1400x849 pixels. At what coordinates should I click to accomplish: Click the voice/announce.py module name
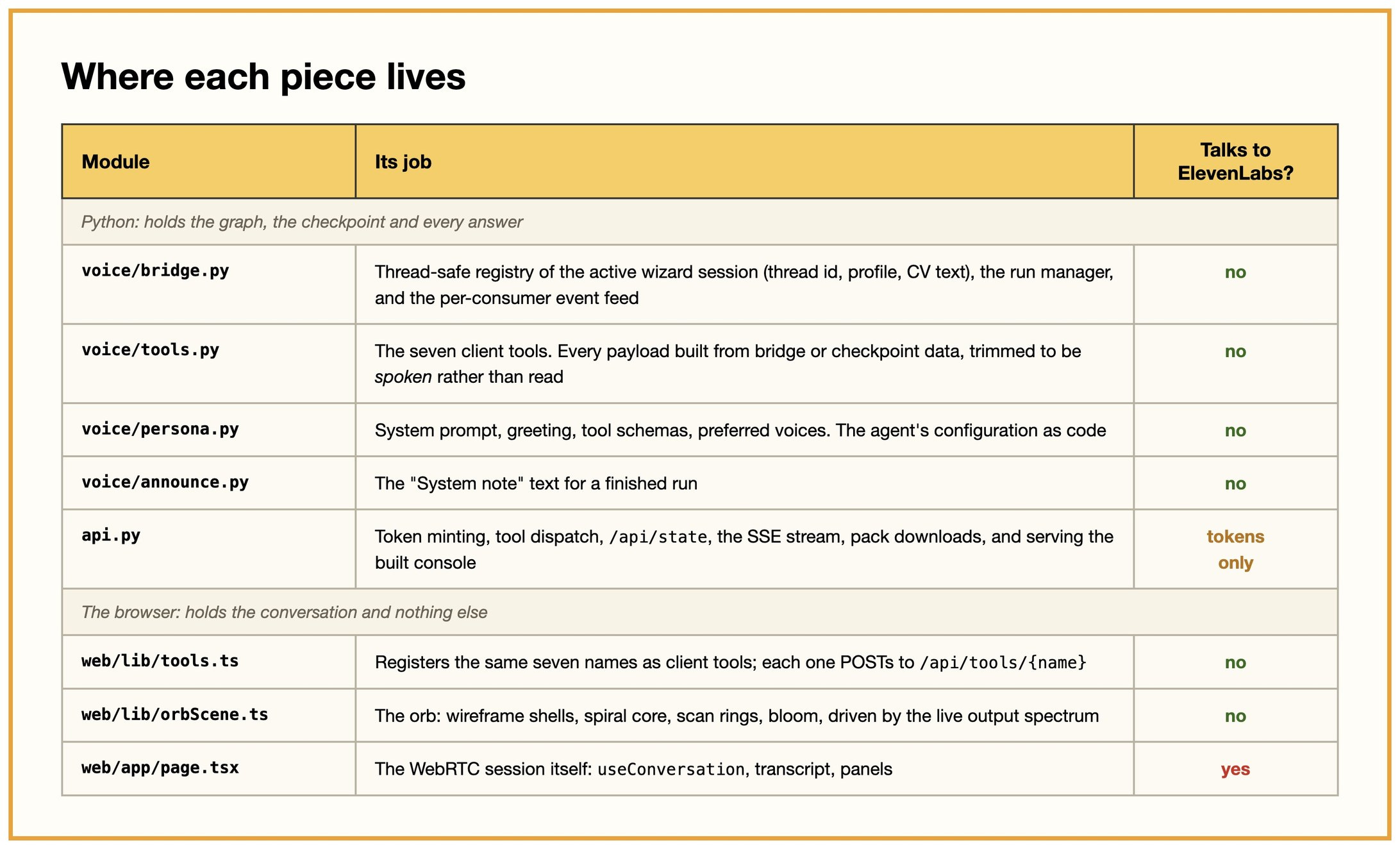(x=165, y=482)
